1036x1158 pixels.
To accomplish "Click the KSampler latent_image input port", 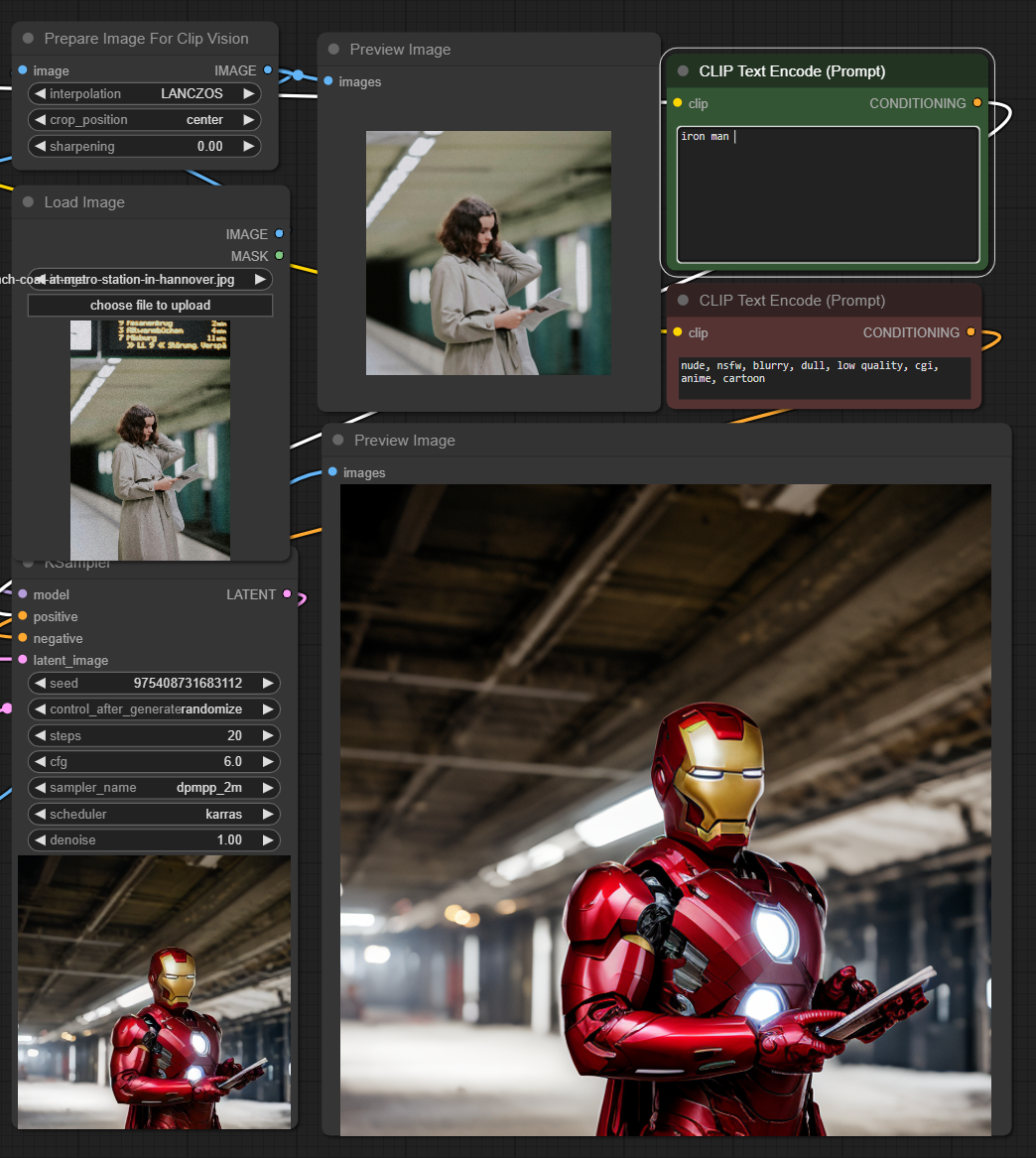I will (23, 660).
